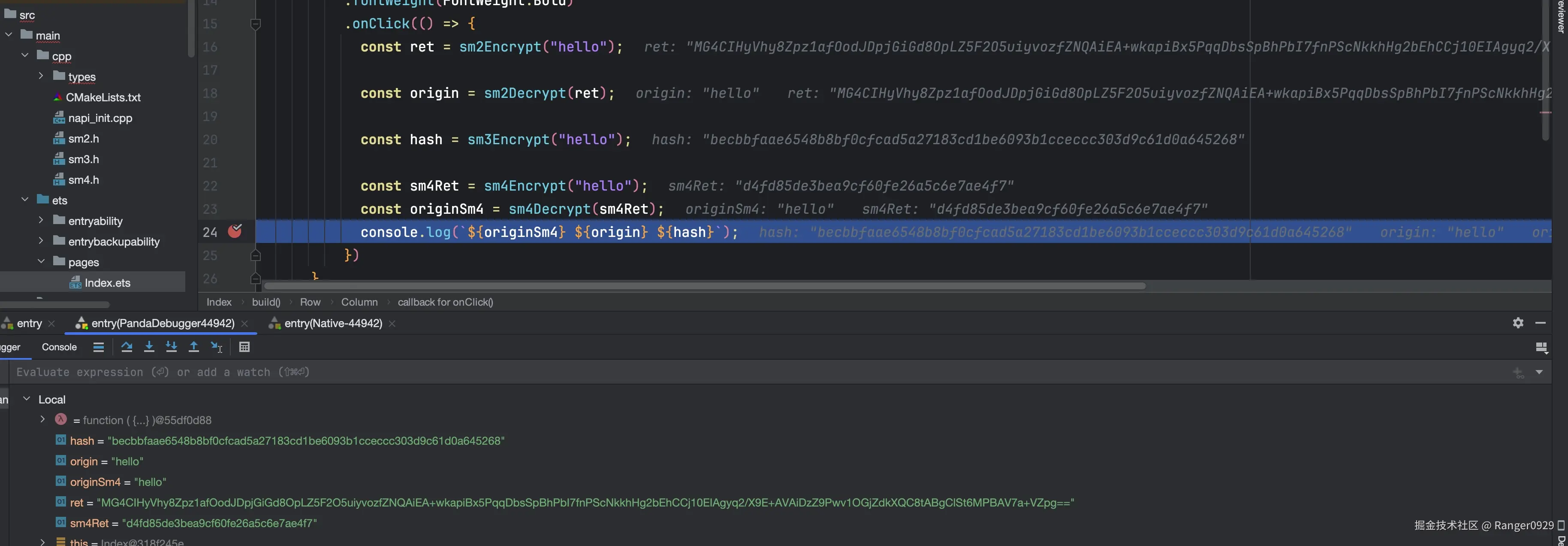Click the Run to Cursor icon
Screen dimensions: 1568x546
(217, 347)
